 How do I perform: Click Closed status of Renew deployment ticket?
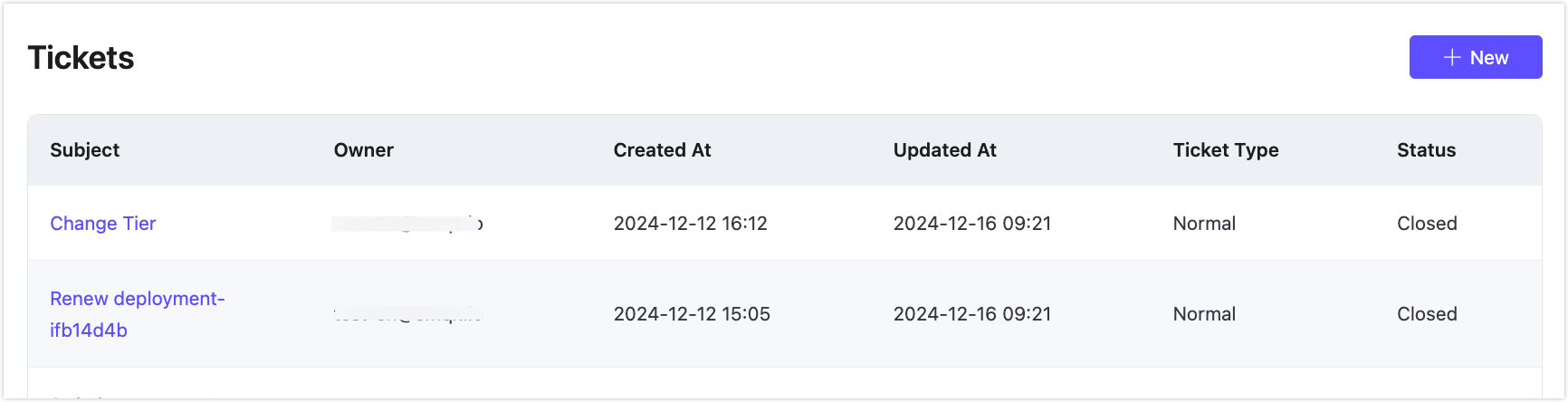(1427, 314)
